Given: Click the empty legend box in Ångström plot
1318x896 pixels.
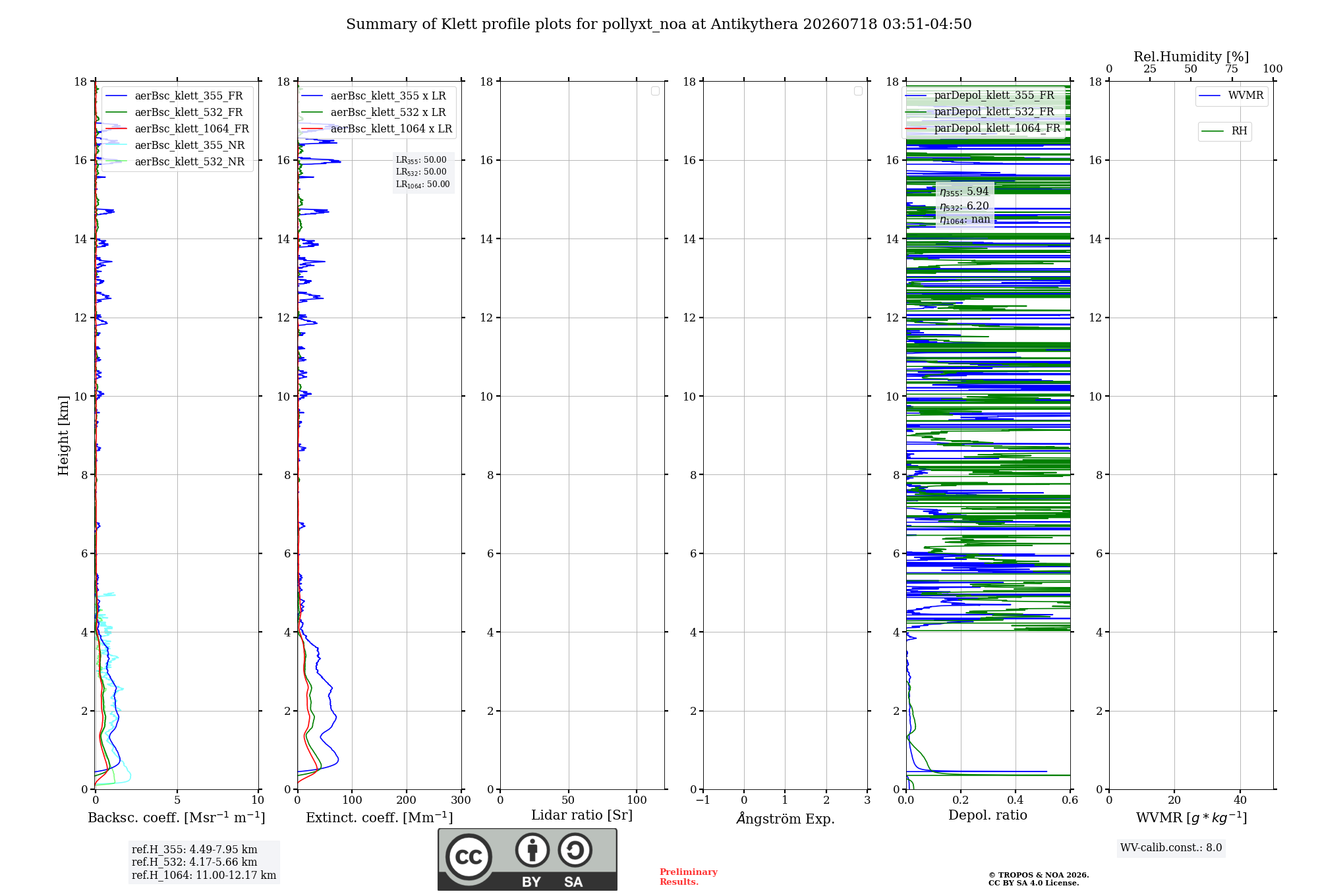Looking at the screenshot, I should coord(858,91).
